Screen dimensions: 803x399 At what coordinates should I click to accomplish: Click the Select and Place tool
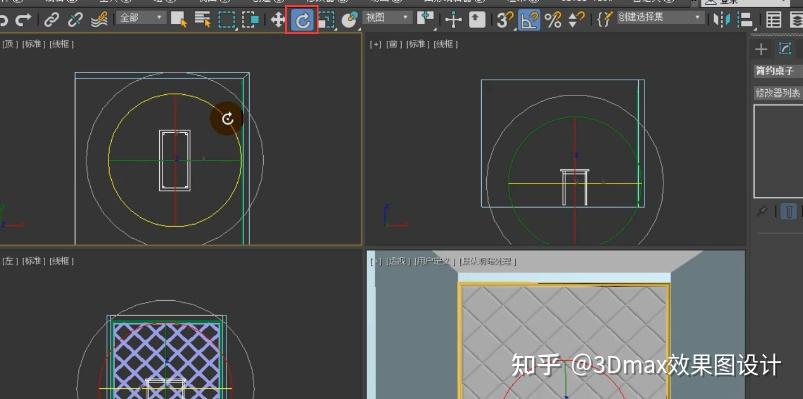(x=350, y=20)
